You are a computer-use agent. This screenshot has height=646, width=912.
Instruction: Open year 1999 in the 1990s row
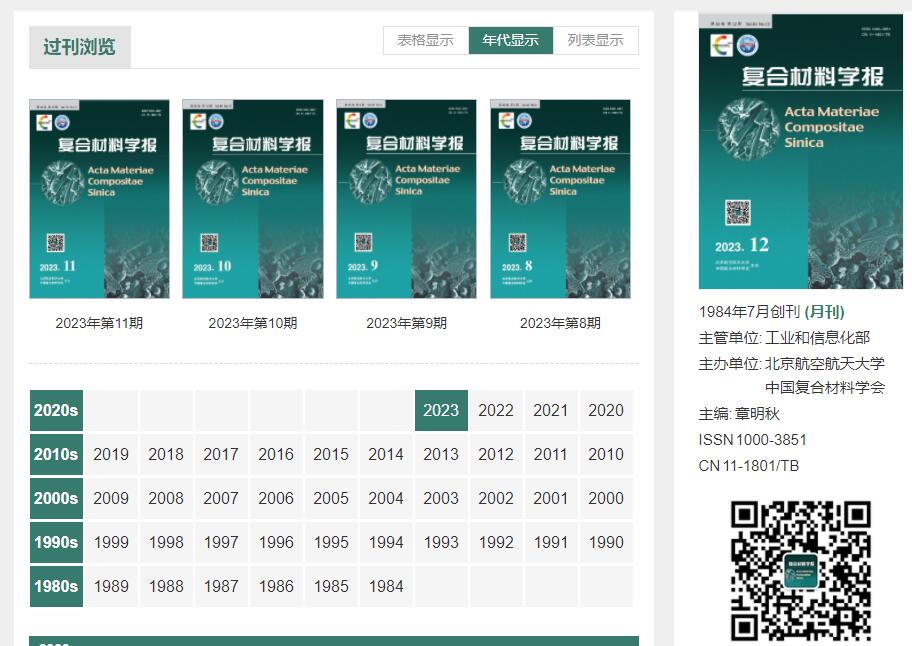[111, 542]
